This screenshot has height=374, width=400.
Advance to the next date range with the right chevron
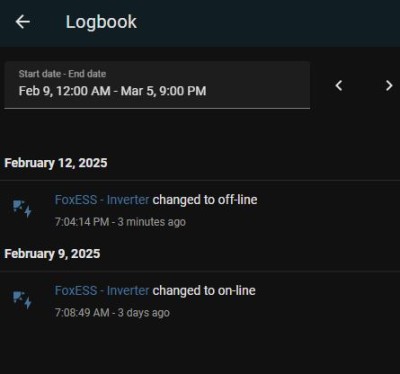(389, 86)
